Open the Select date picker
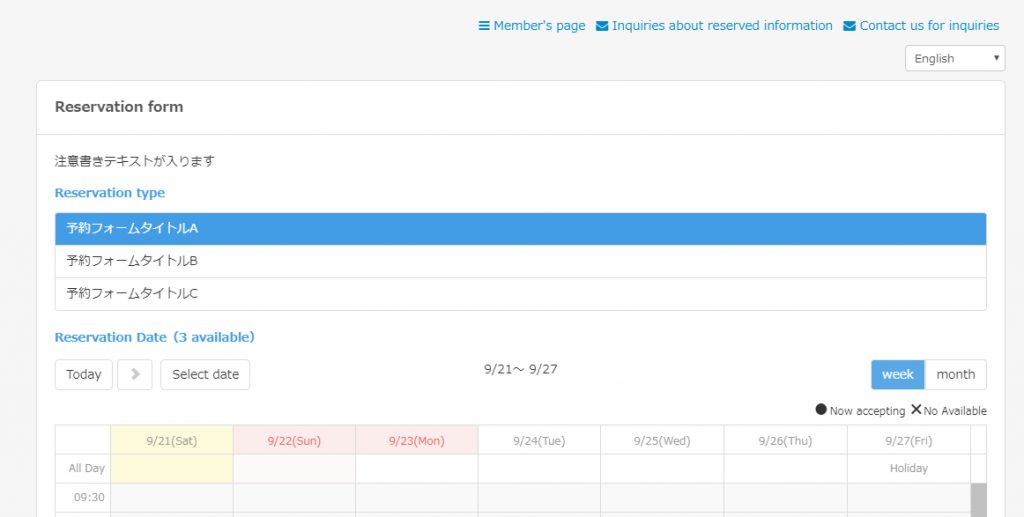This screenshot has width=1024, height=517. (x=205, y=374)
